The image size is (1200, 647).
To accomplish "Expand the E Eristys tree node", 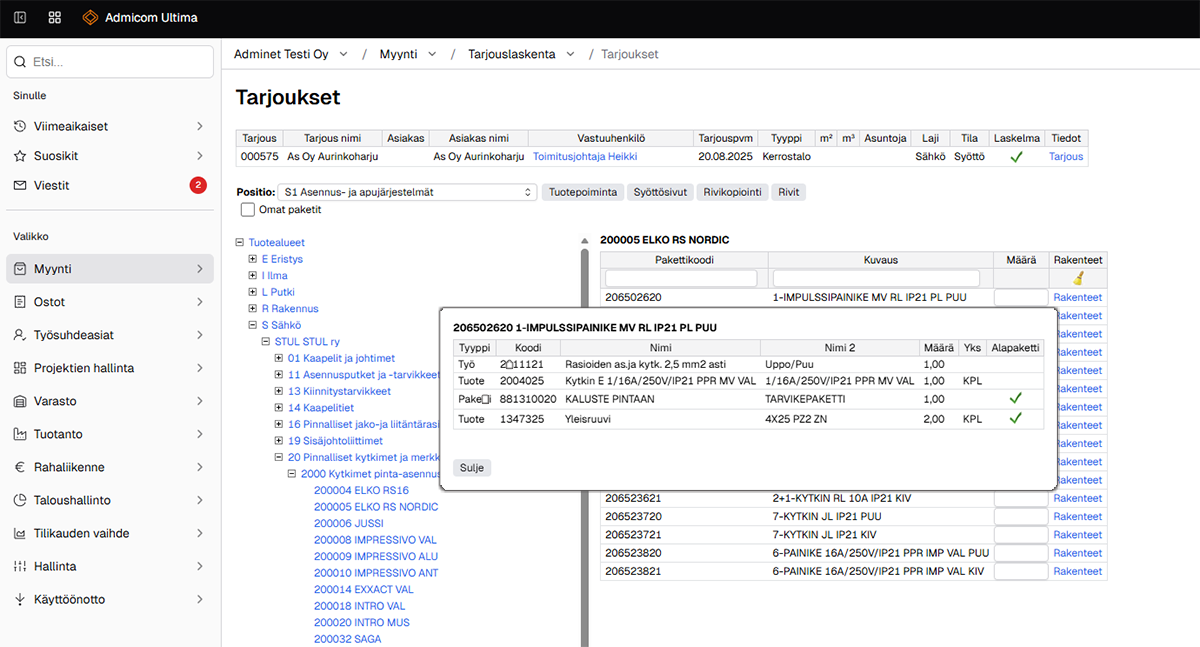I will point(253,259).
